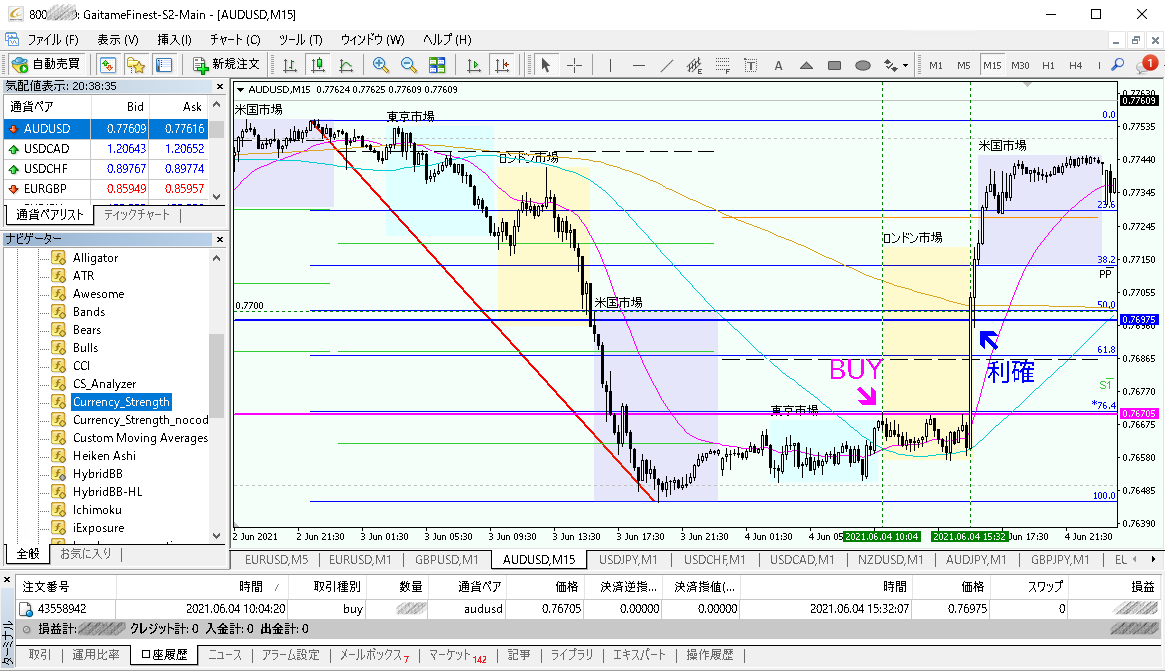Switch to M1 timeframe
Image resolution: width=1165 pixels, height=671 pixels.
[935, 65]
